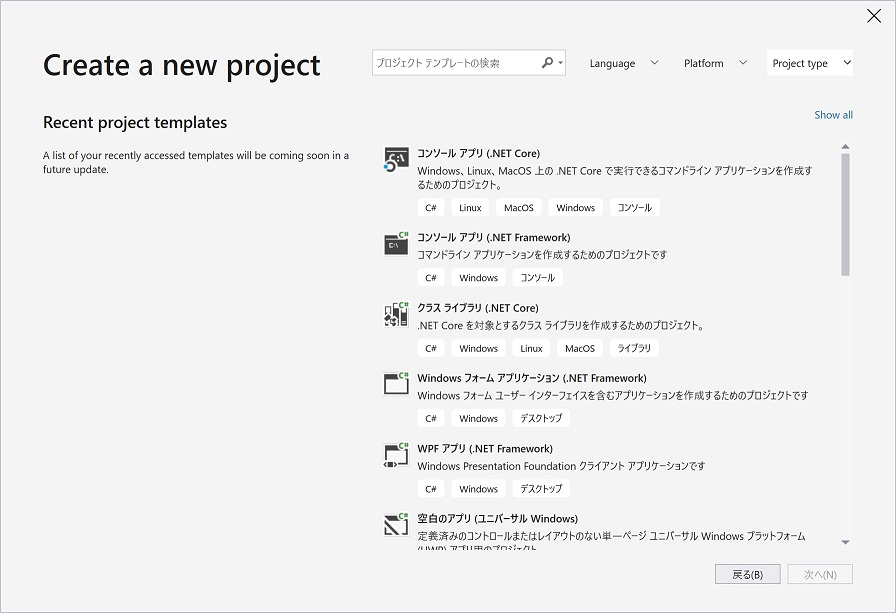Open the search box dropdown arrow
Screen dimensions: 896x613
click(x=561, y=63)
